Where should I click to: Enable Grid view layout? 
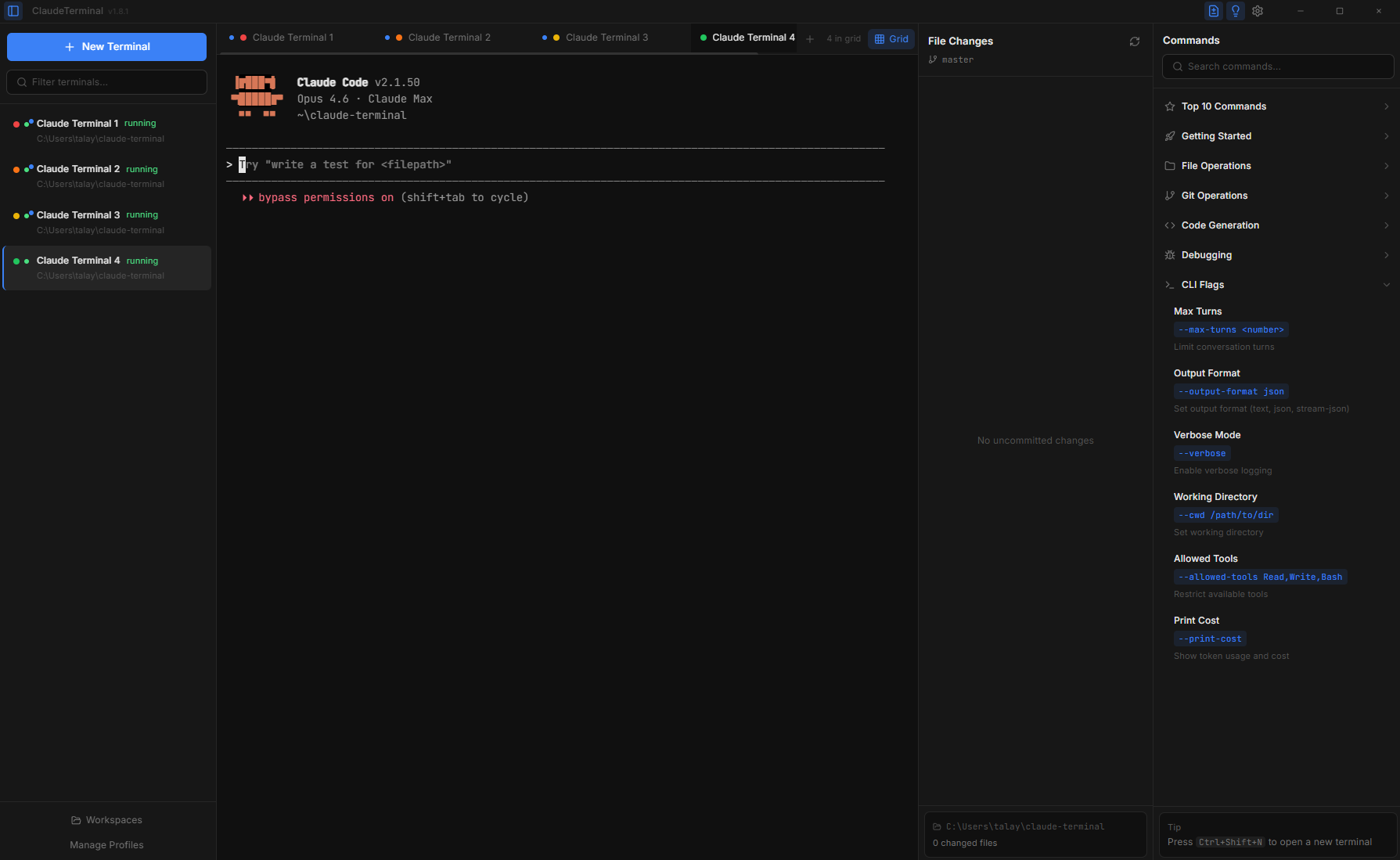(891, 38)
